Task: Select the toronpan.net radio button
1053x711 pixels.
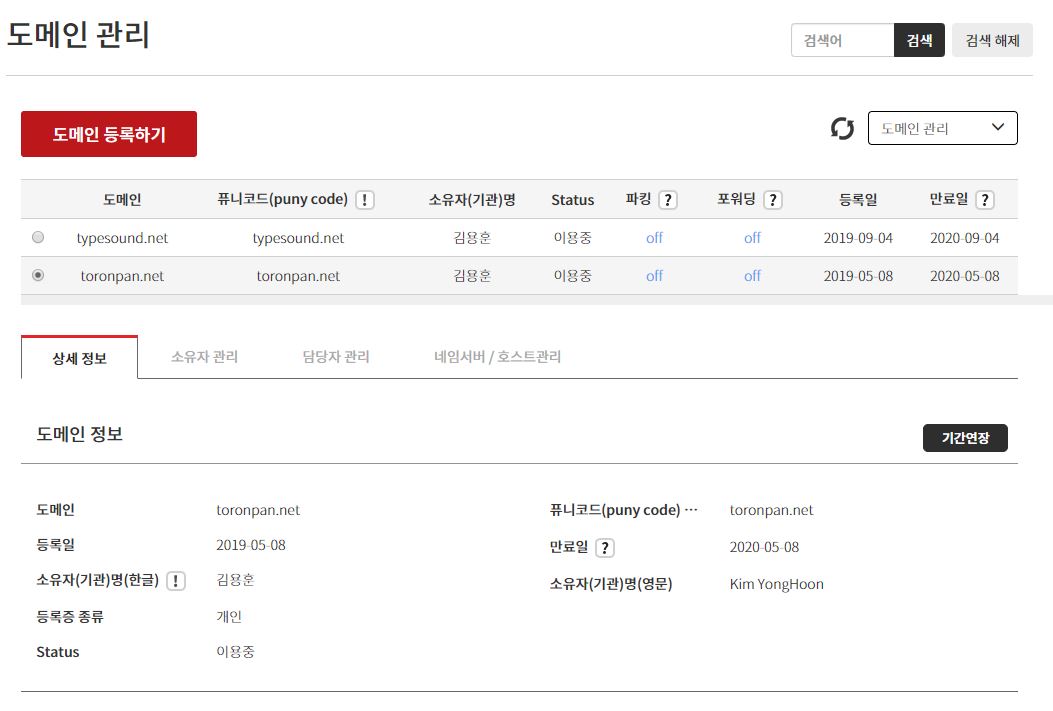Action: pyautogui.click(x=38, y=276)
